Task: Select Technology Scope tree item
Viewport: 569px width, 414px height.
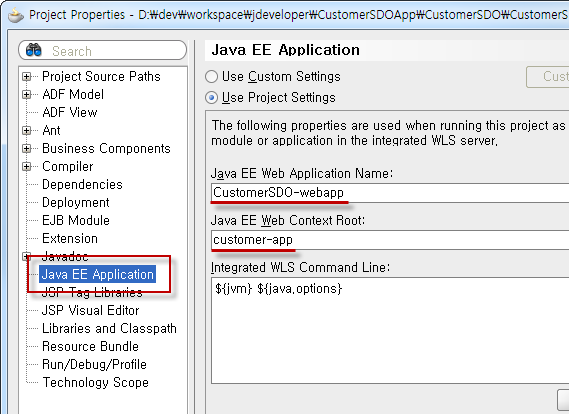Action: coord(95,382)
